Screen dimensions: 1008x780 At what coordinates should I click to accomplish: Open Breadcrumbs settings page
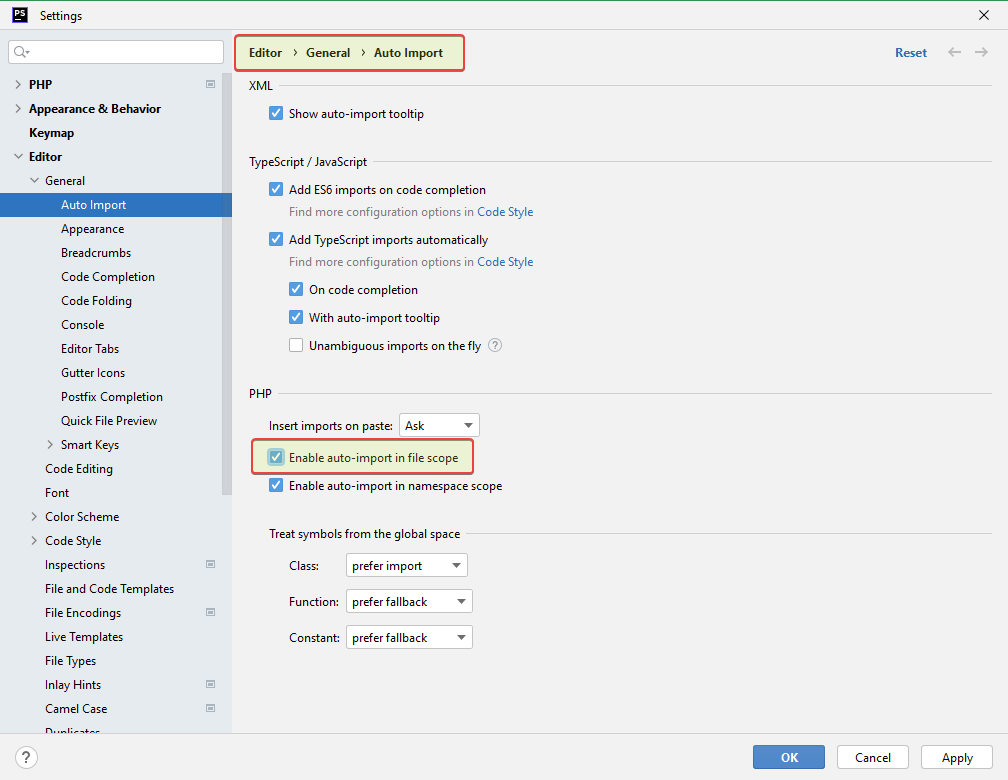tap(96, 253)
